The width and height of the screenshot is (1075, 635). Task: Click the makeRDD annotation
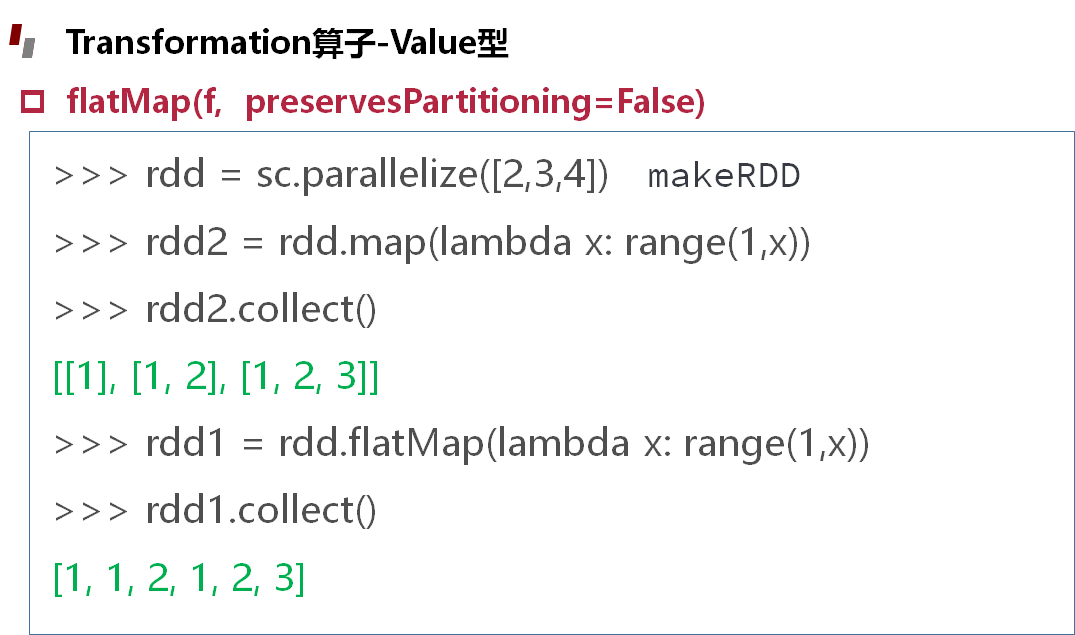[x=723, y=176]
